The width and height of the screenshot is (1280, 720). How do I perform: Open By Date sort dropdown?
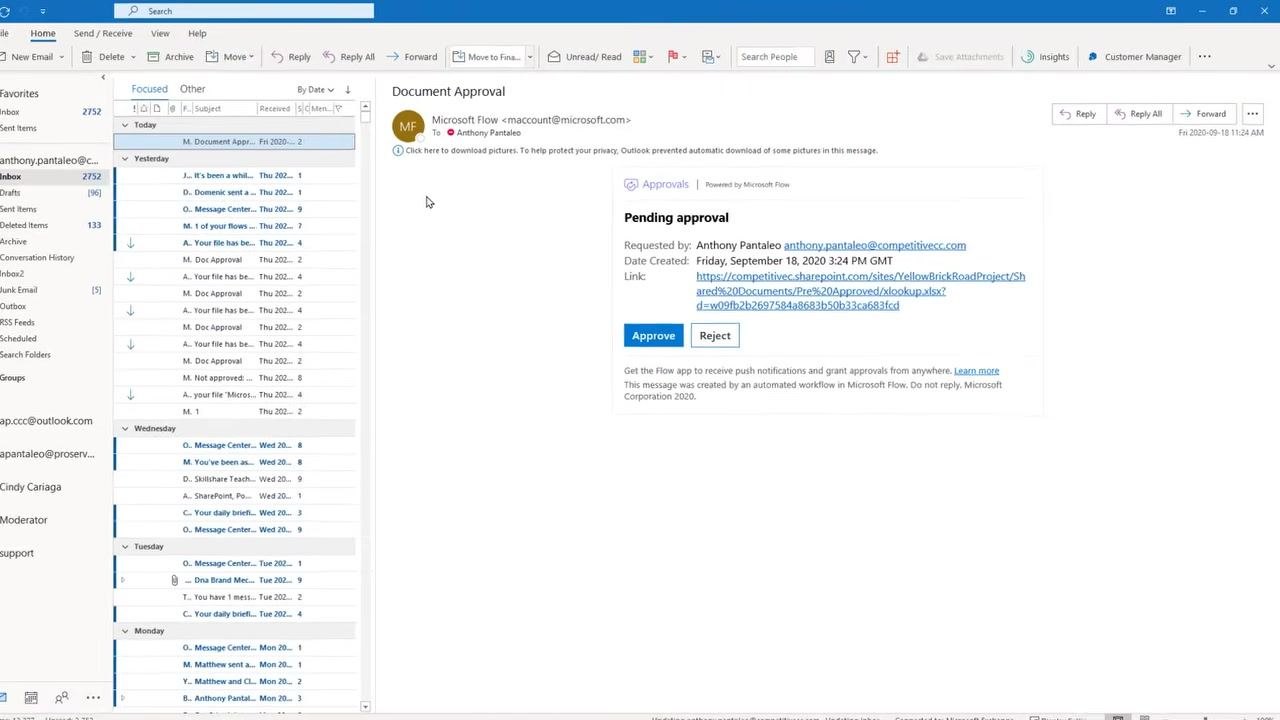click(316, 89)
